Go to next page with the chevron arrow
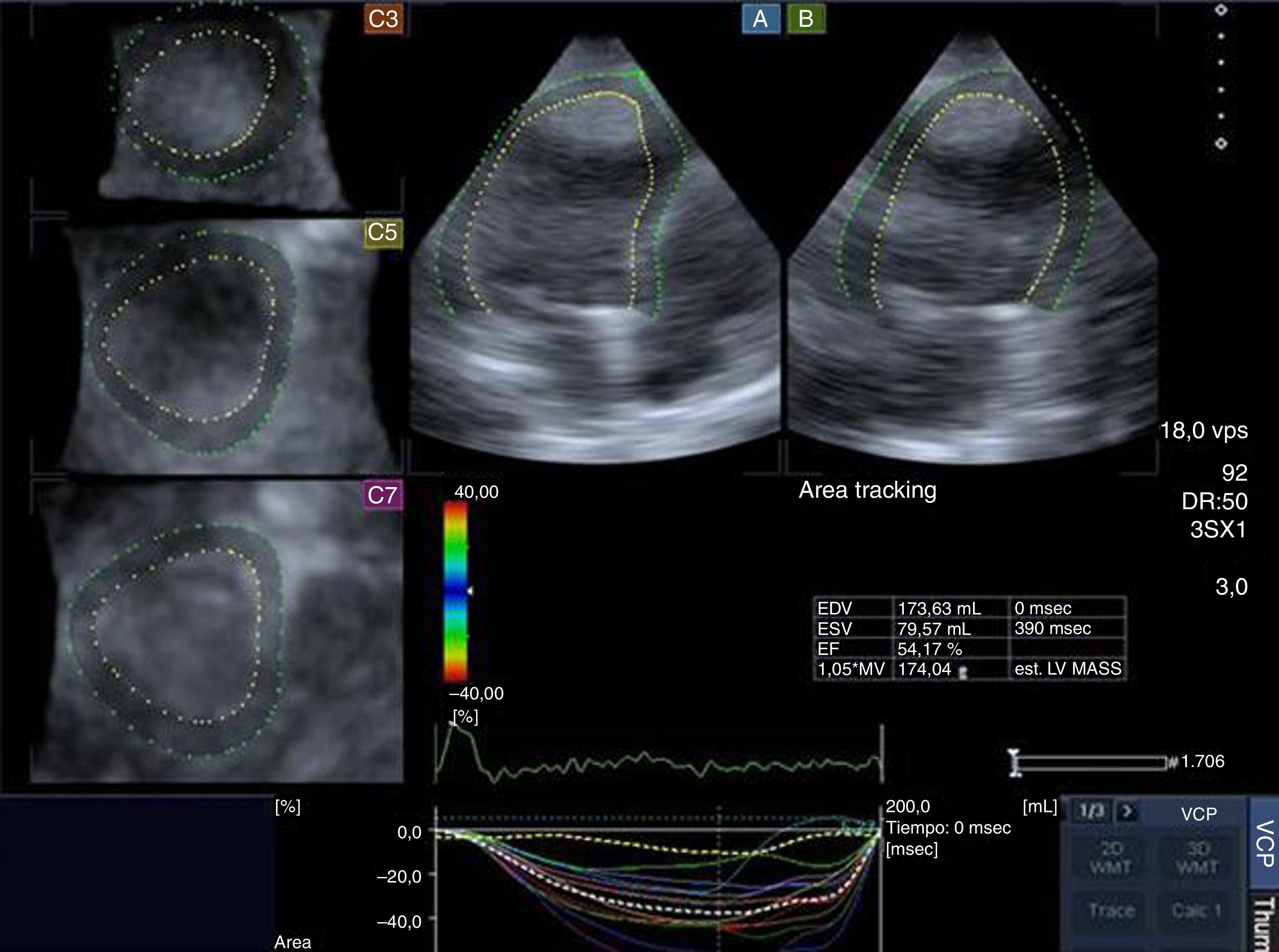1279x952 pixels. pos(1127,811)
